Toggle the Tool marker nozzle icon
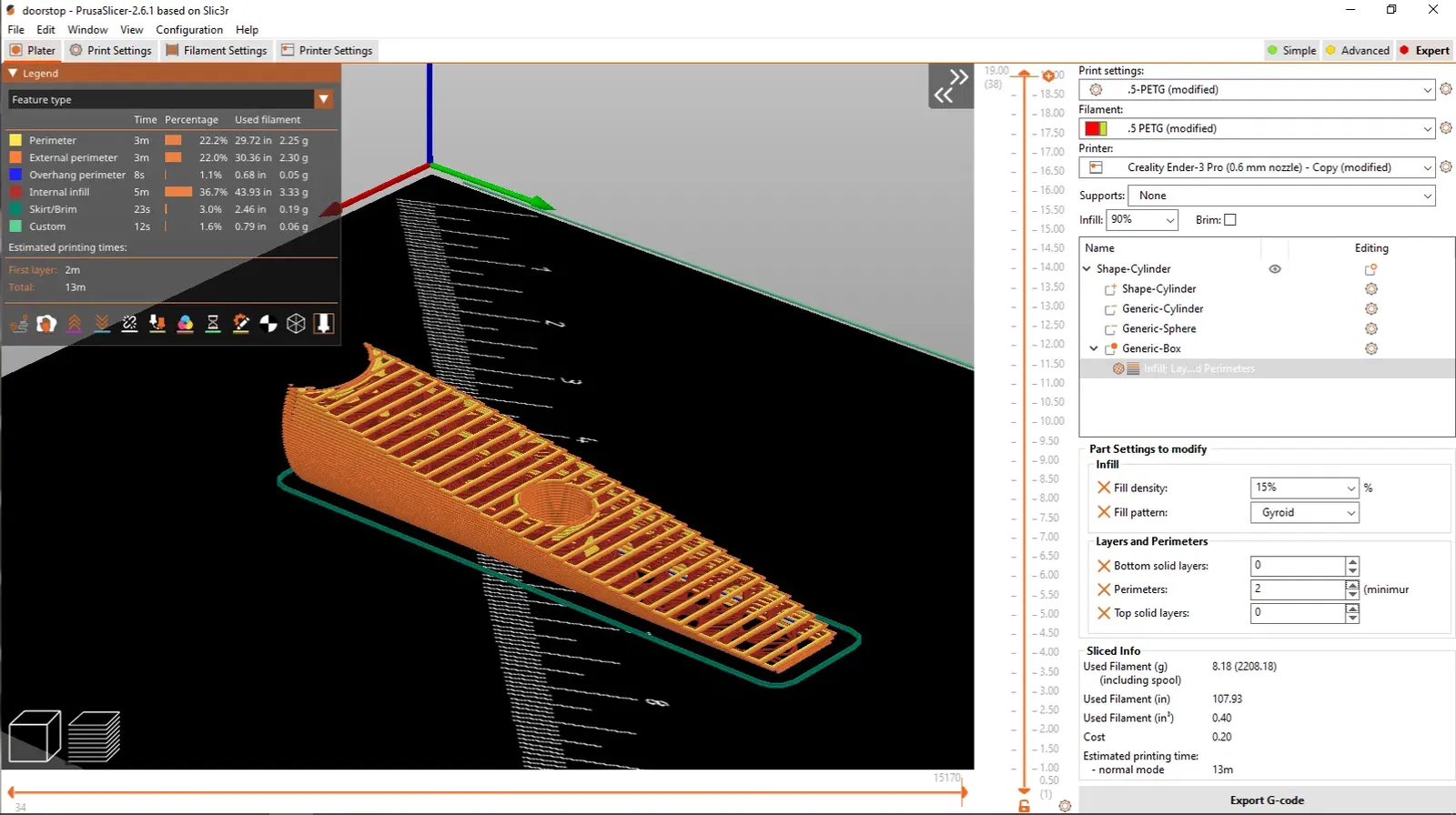Image resolution: width=1456 pixels, height=815 pixels. [x=324, y=323]
